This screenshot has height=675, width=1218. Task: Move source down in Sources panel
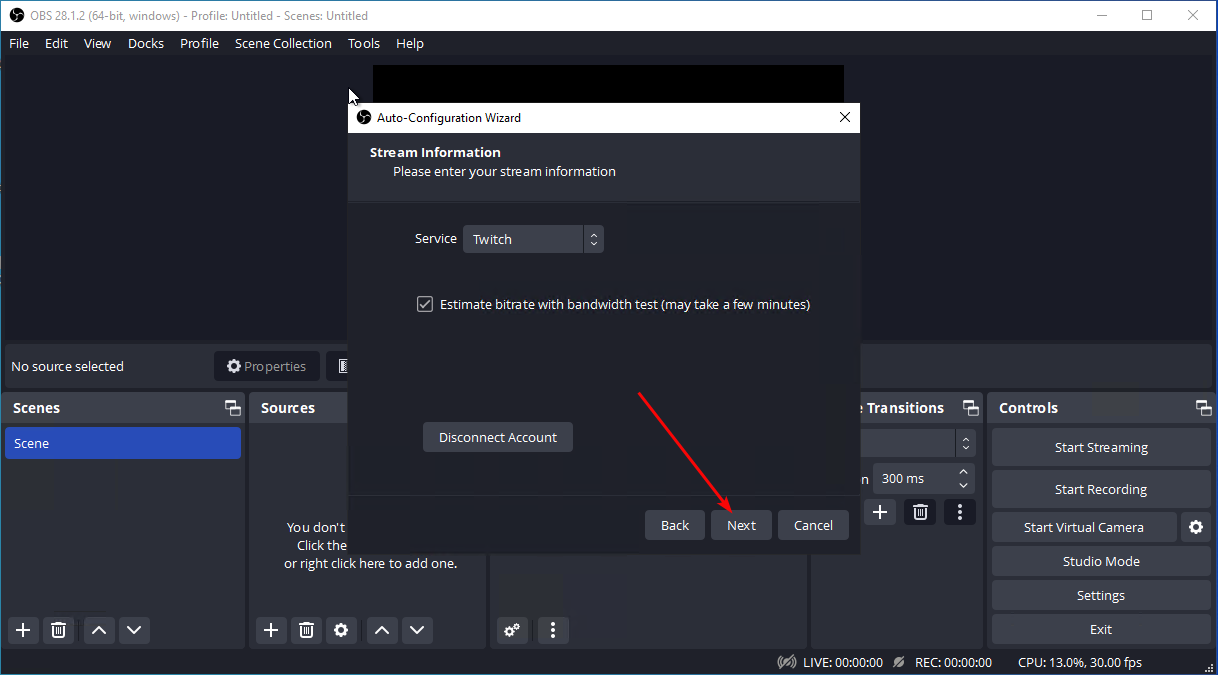(x=417, y=630)
